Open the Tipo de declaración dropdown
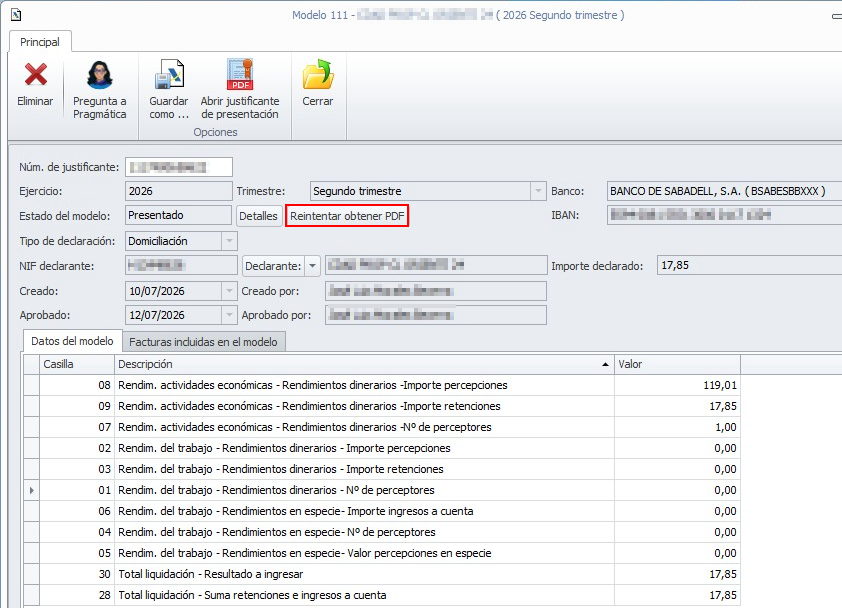Image resolution: width=842 pixels, height=608 pixels. click(229, 241)
